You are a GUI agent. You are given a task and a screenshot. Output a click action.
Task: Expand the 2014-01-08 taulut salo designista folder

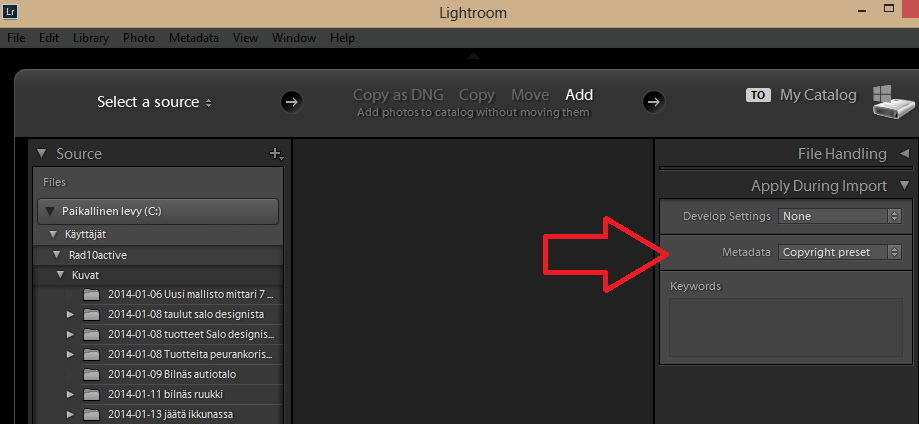tap(70, 315)
